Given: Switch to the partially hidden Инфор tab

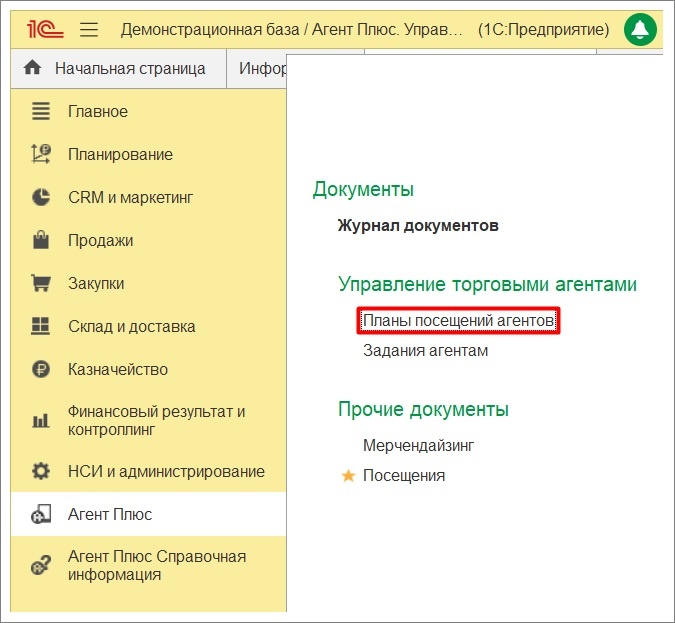Looking at the screenshot, I should pos(257,68).
